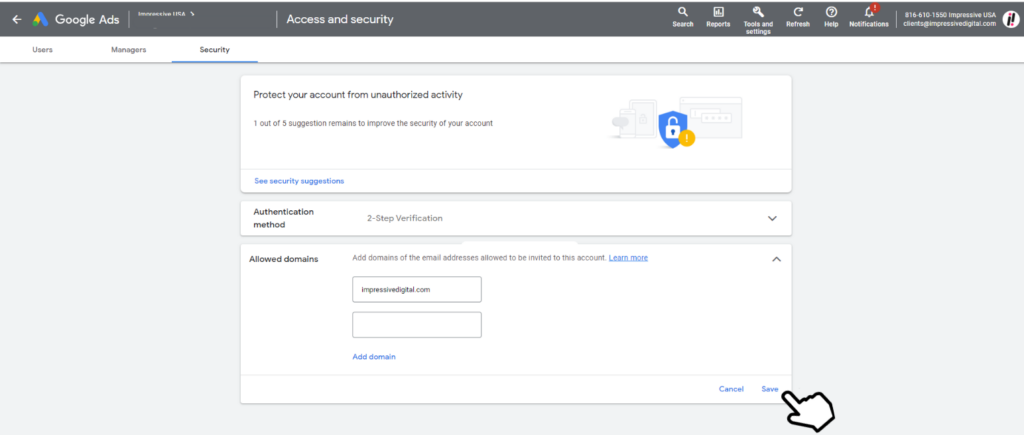The height and width of the screenshot is (435, 1024).
Task: Switch to the Managers tab
Action: (128, 49)
